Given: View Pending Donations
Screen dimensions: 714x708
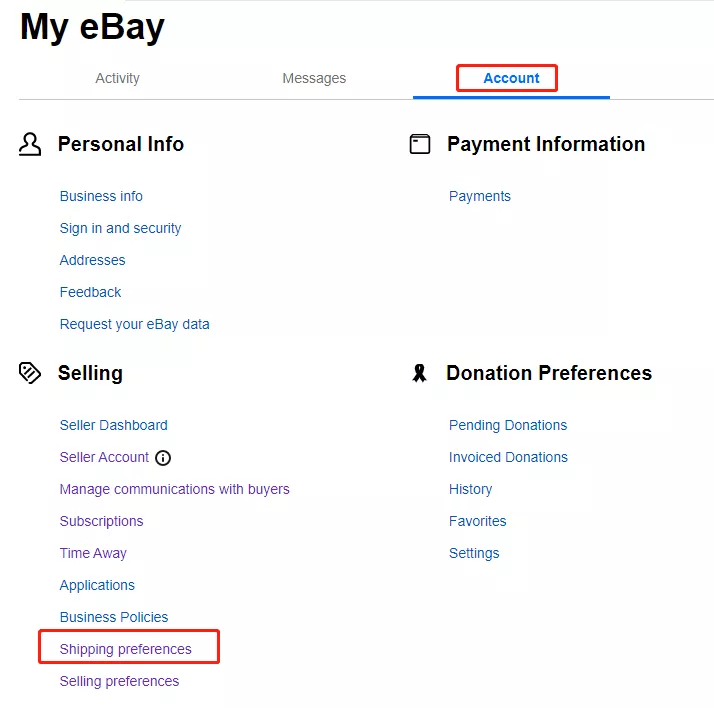Looking at the screenshot, I should click(x=507, y=425).
